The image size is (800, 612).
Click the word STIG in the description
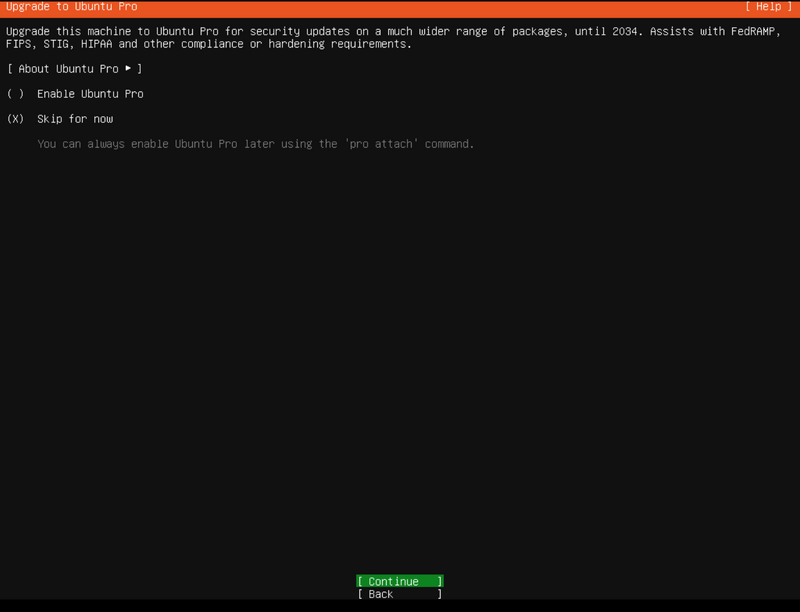coord(56,44)
